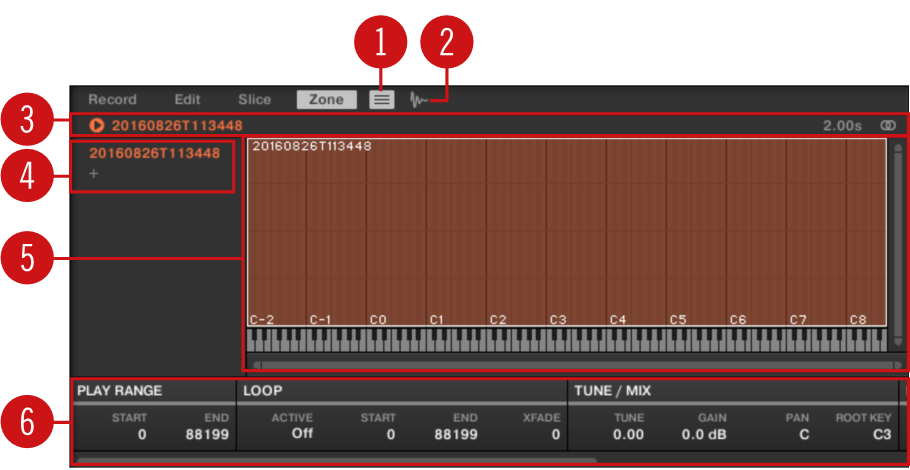Switch to the Record tab
This screenshot has width=910, height=470.
pyautogui.click(x=112, y=100)
